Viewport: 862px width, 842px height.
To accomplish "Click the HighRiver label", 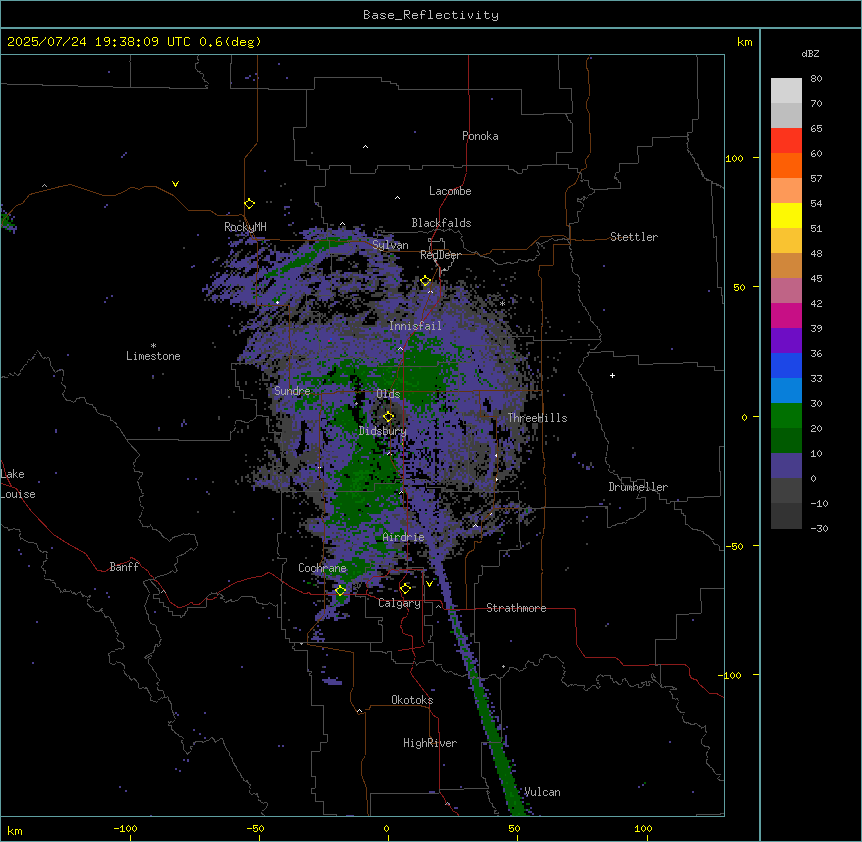I will [430, 743].
